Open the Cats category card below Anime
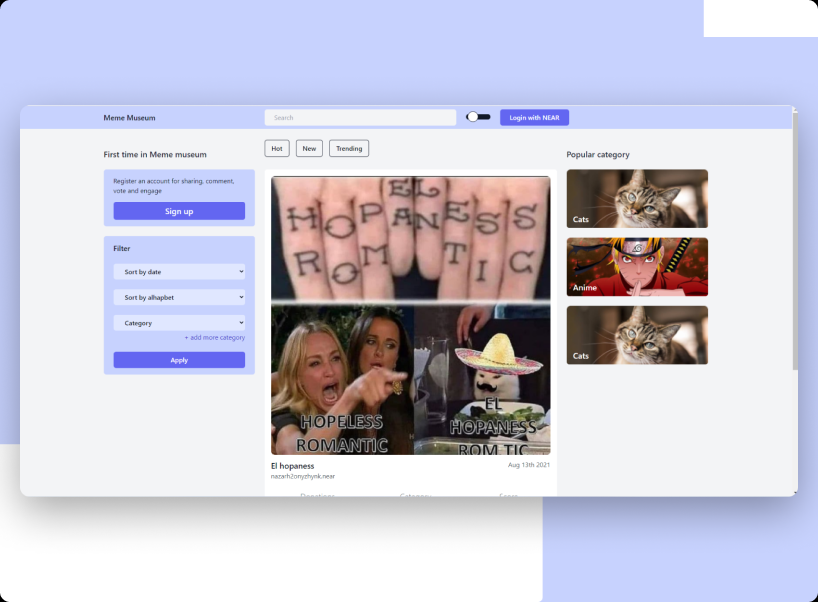The height and width of the screenshot is (602, 818). (637, 335)
